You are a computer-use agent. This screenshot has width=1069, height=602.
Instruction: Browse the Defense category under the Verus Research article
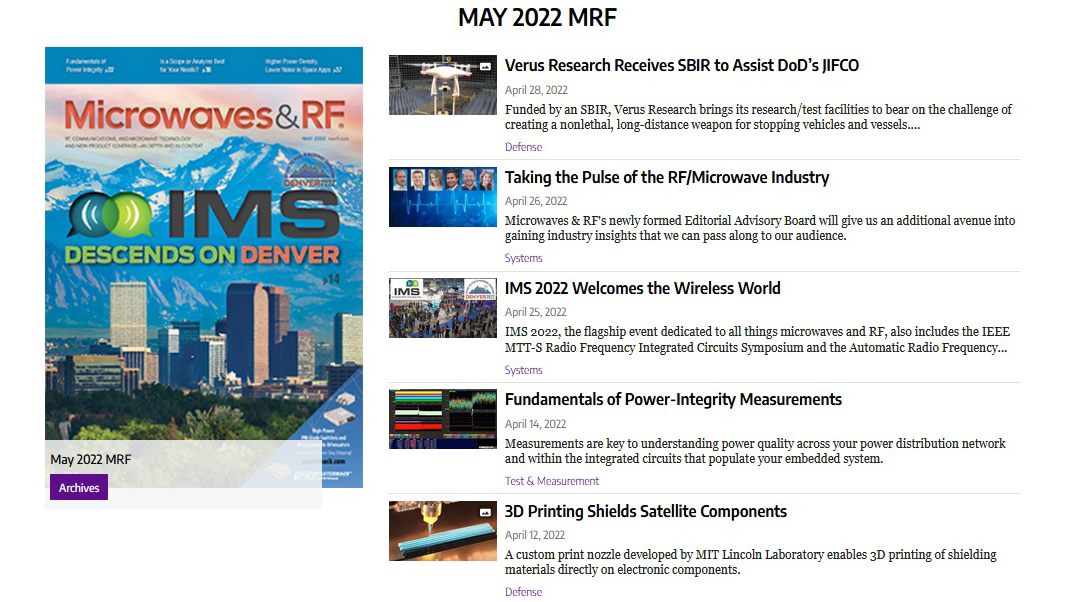[x=523, y=146]
